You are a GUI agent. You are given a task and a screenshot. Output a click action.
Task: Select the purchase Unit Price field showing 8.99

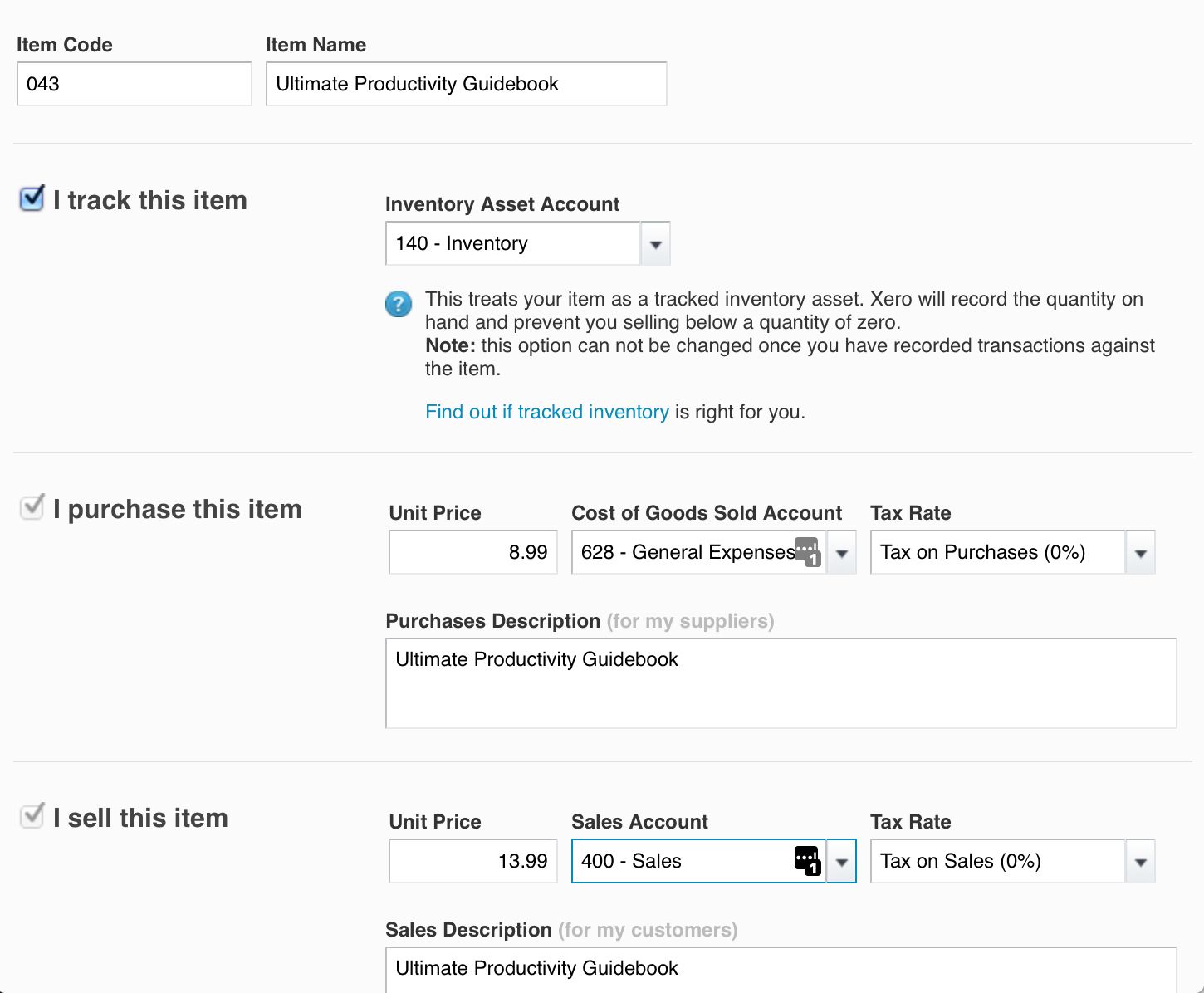click(x=472, y=553)
